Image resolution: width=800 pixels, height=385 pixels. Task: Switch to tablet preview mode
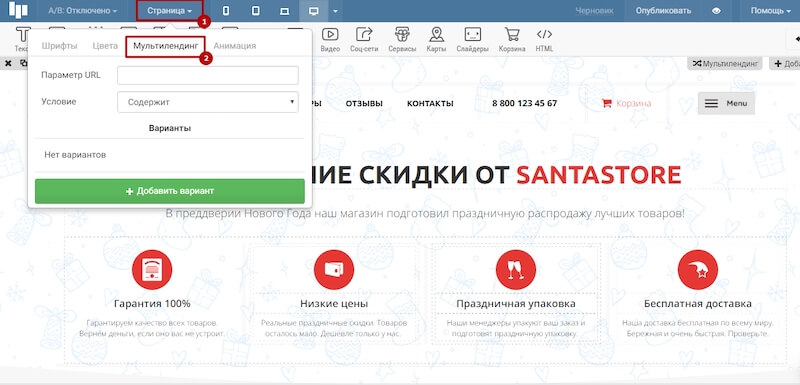pos(256,11)
